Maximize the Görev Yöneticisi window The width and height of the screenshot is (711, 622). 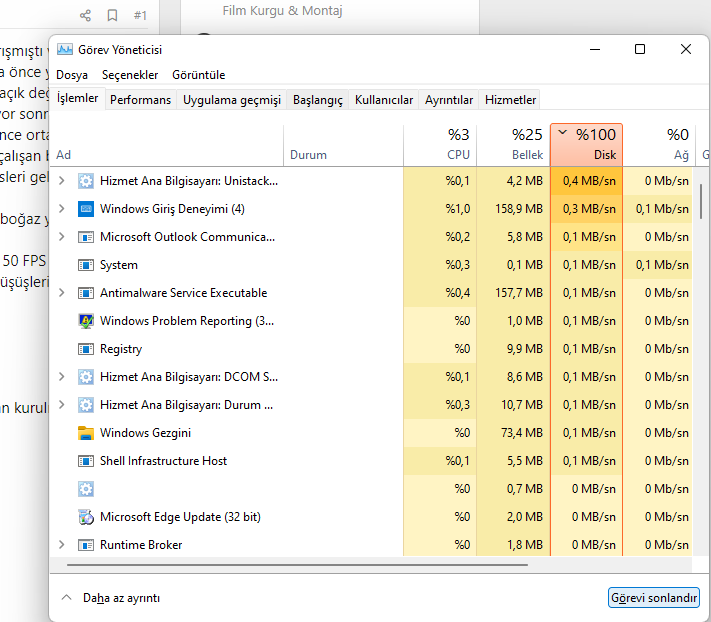[x=639, y=49]
